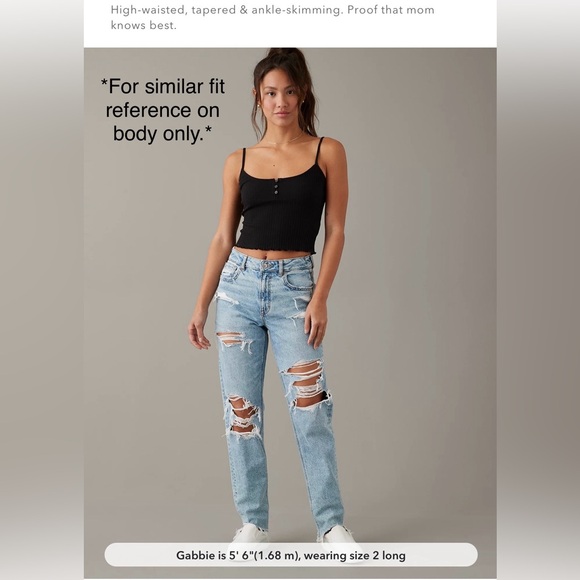Click the distressed rip on the upper thigh
This screenshot has height=580, width=580.
(236, 341)
